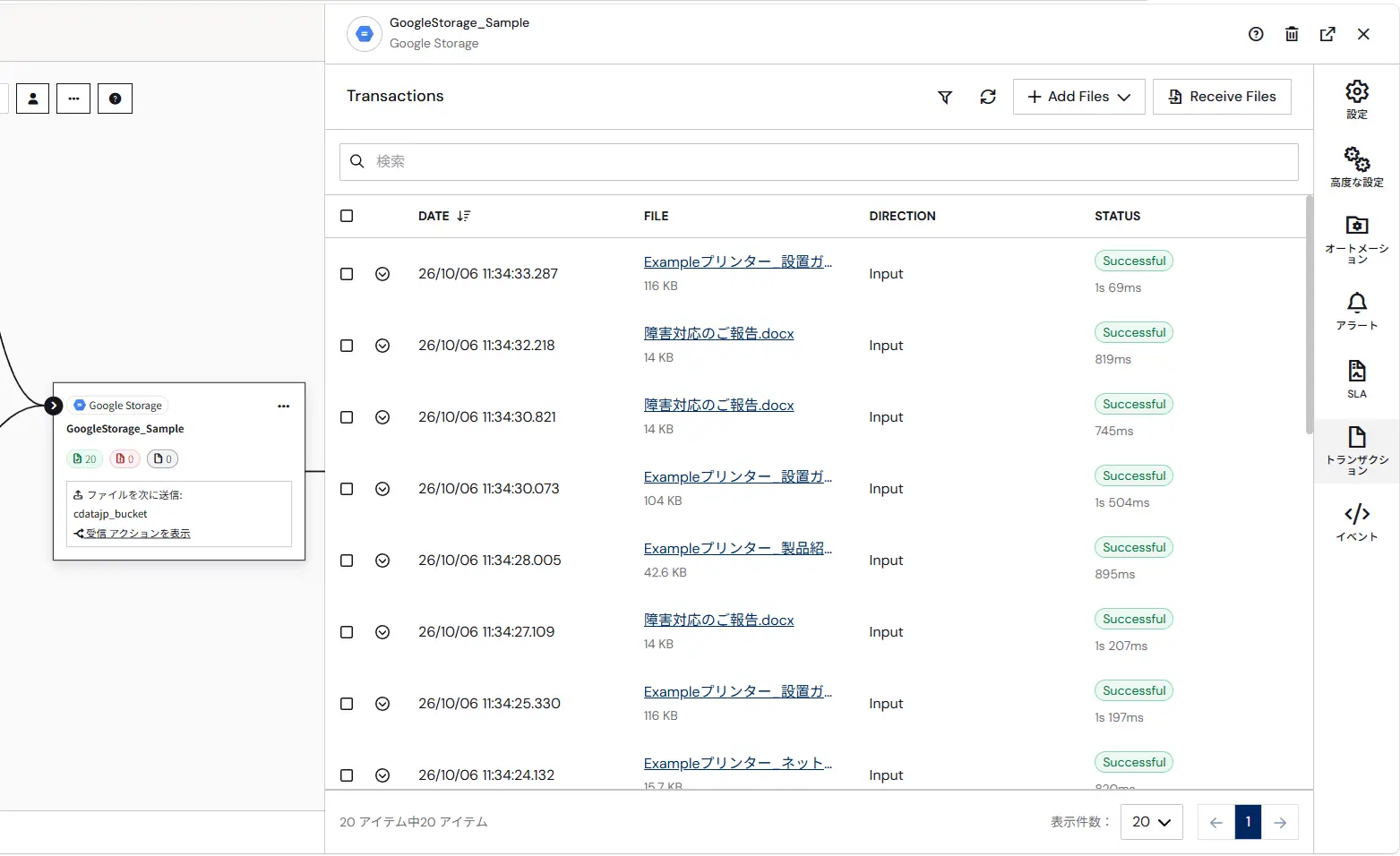Click the transactions list vertical scrollbar
The height and width of the screenshot is (856, 1400).
[x=1309, y=313]
